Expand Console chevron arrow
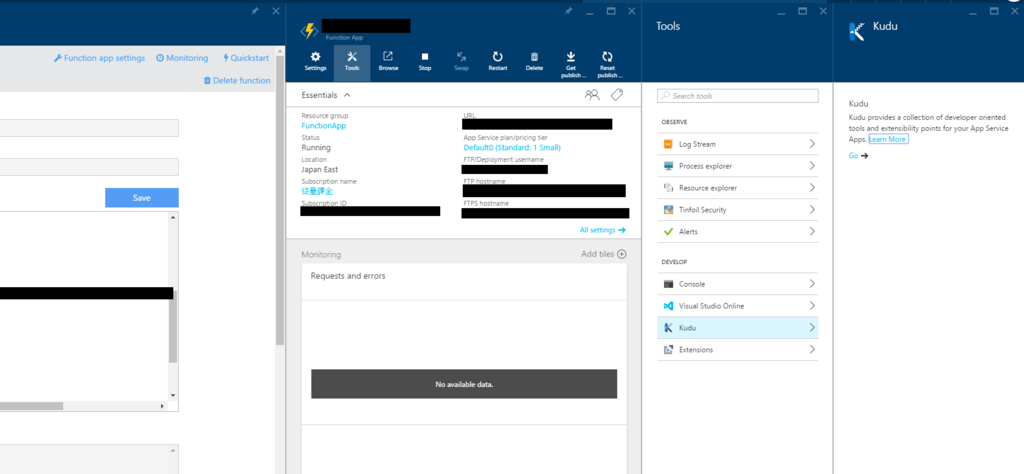This screenshot has width=1024, height=474. coord(812,284)
